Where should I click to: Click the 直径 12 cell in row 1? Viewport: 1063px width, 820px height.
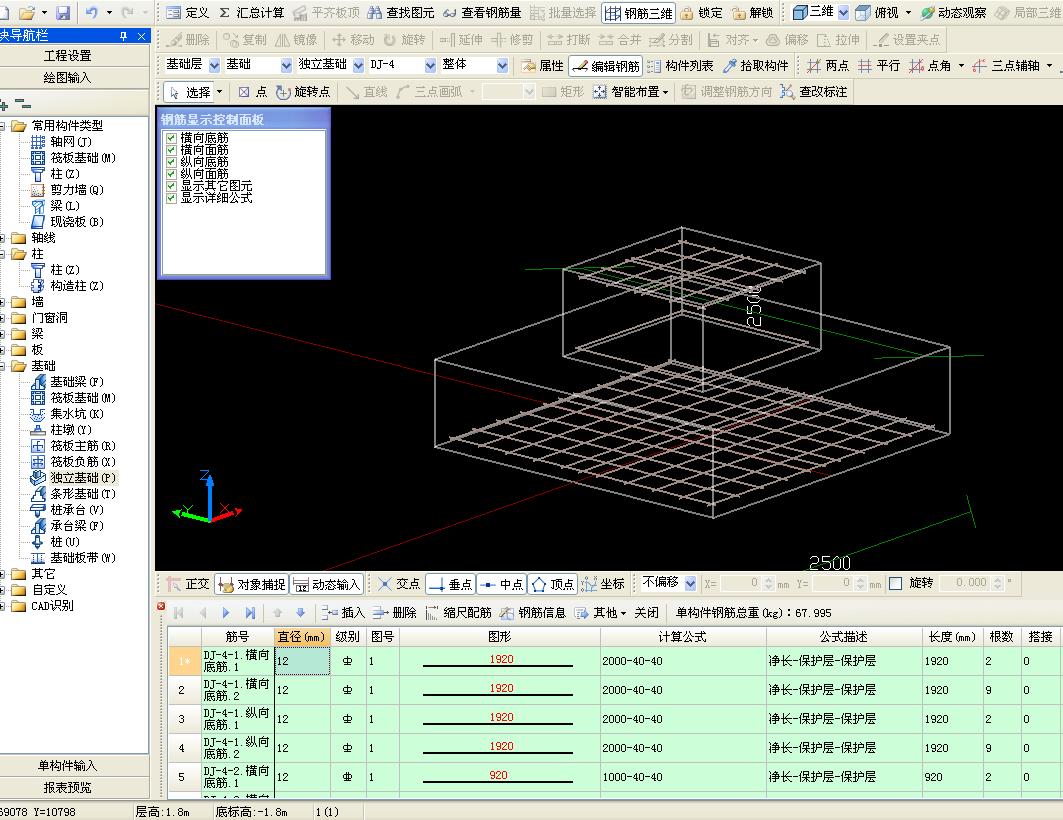(x=302, y=661)
